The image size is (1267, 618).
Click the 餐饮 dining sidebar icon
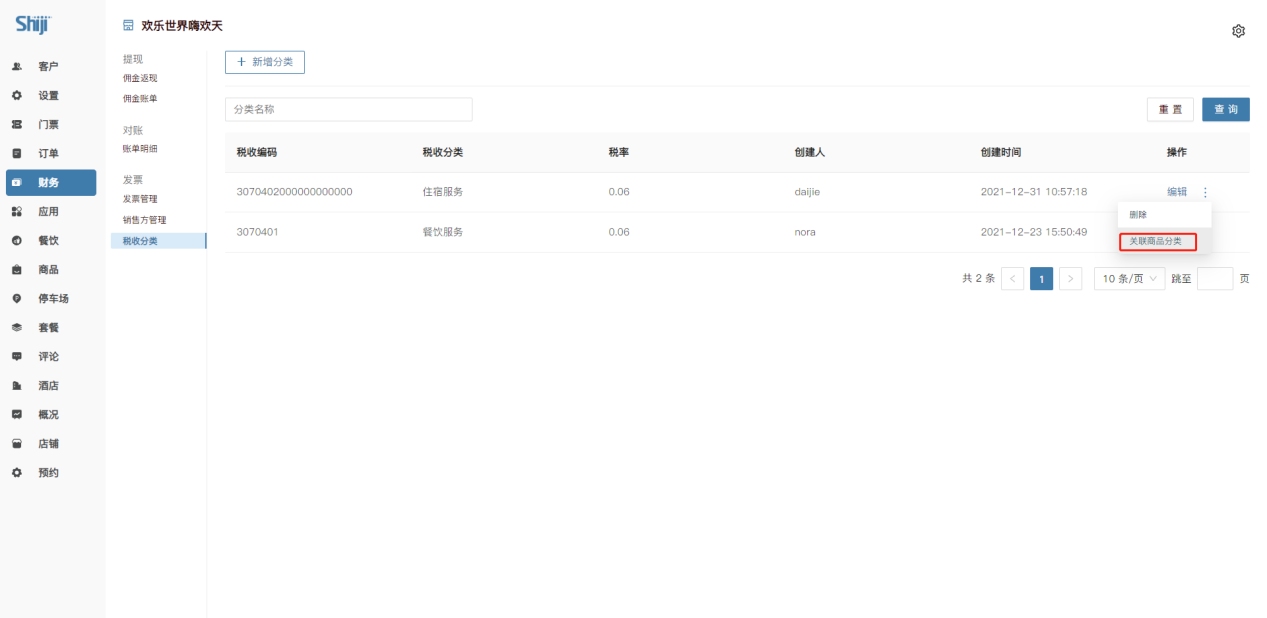17,241
